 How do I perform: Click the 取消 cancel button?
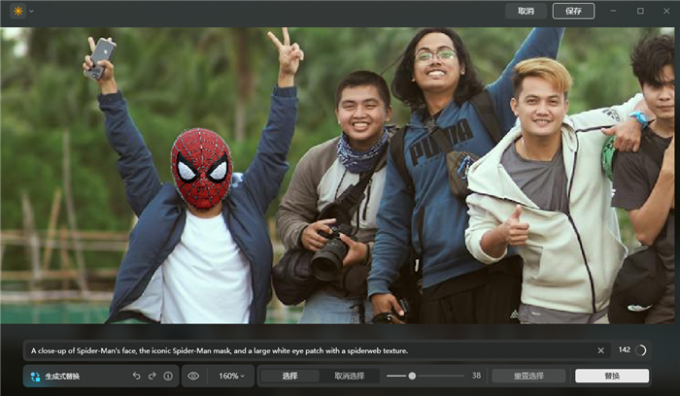[x=526, y=11]
